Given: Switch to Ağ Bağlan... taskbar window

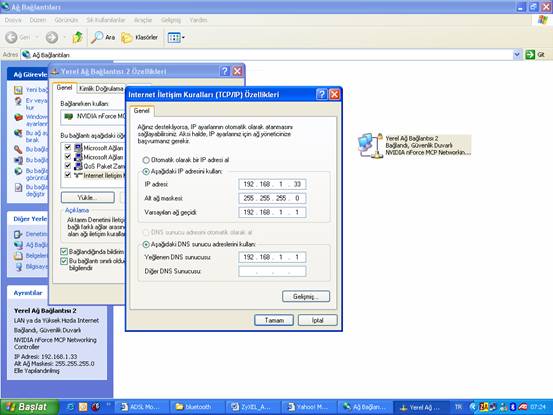Looking at the screenshot, I should [365, 407].
